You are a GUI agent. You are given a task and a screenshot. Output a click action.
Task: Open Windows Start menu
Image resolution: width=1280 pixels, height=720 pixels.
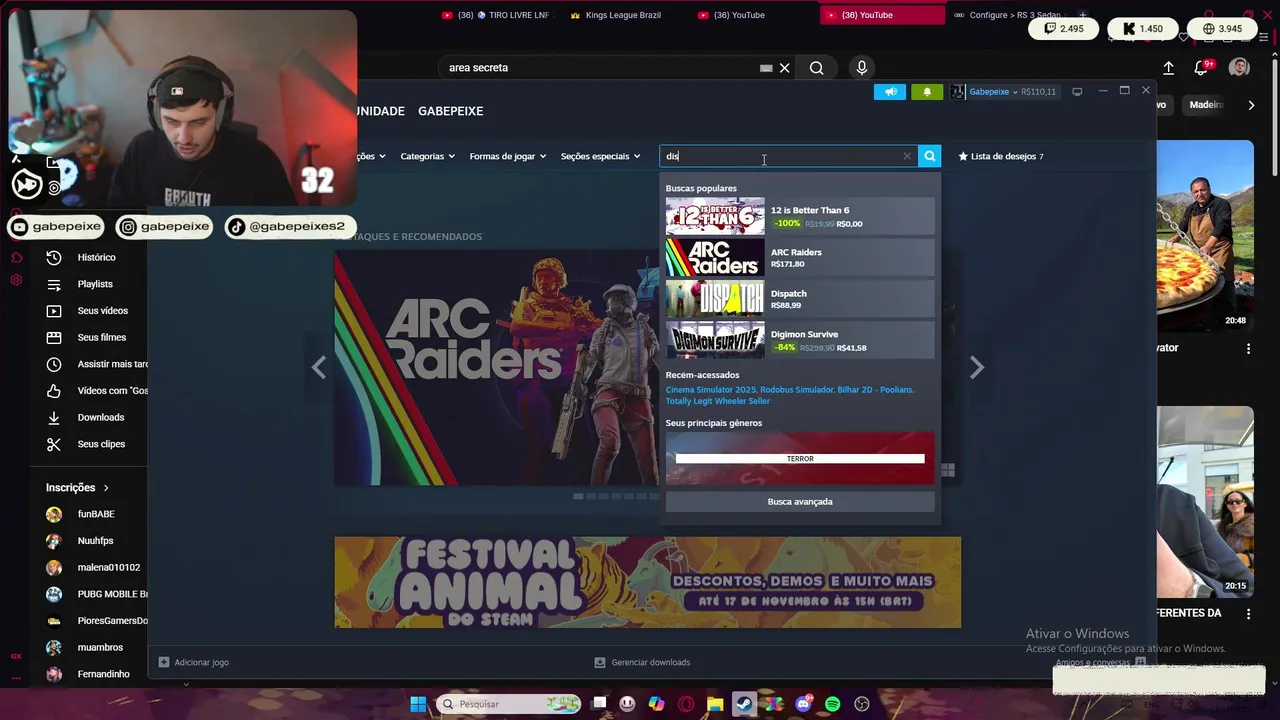point(418,704)
